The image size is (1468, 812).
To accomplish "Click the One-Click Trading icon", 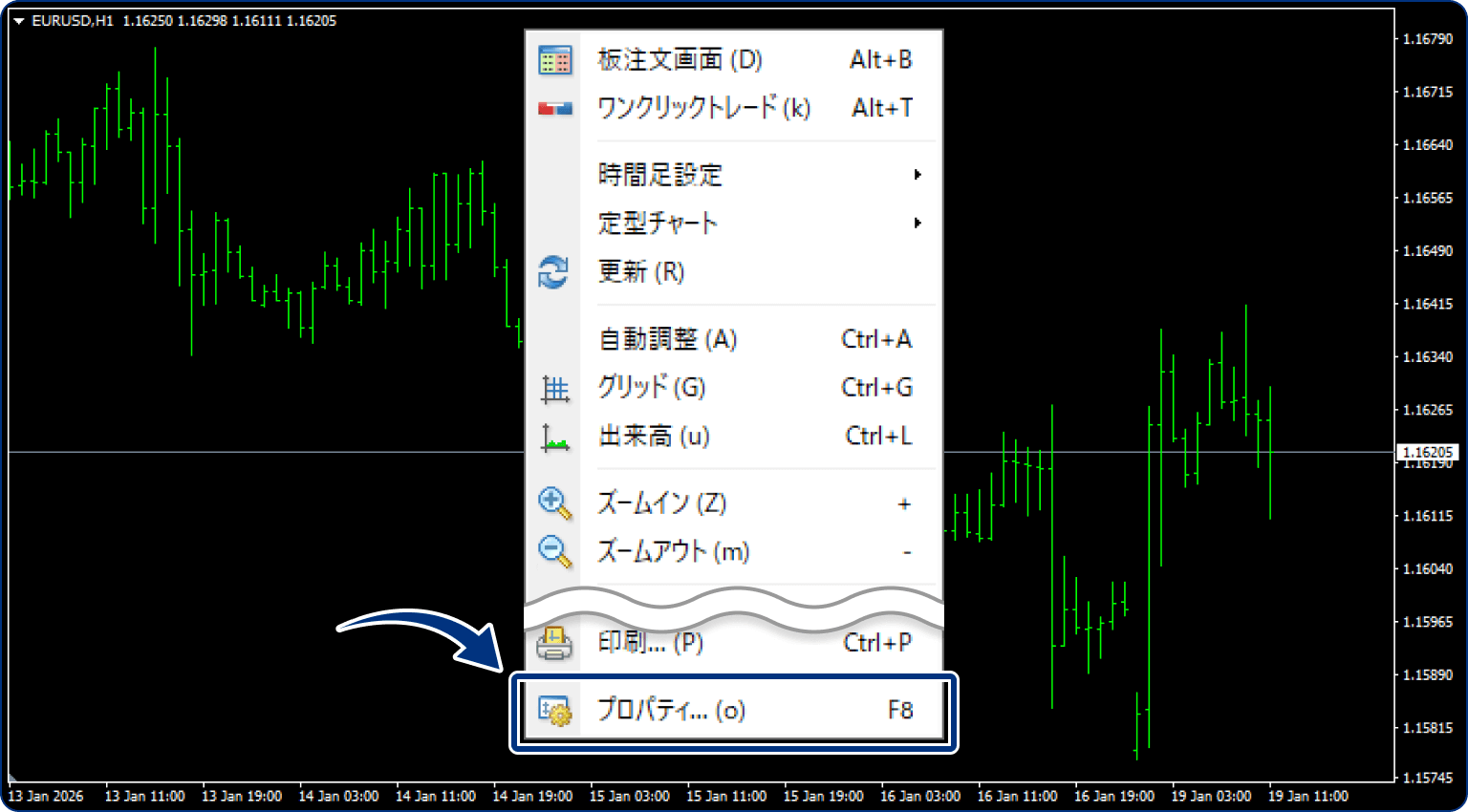I will tap(554, 107).
